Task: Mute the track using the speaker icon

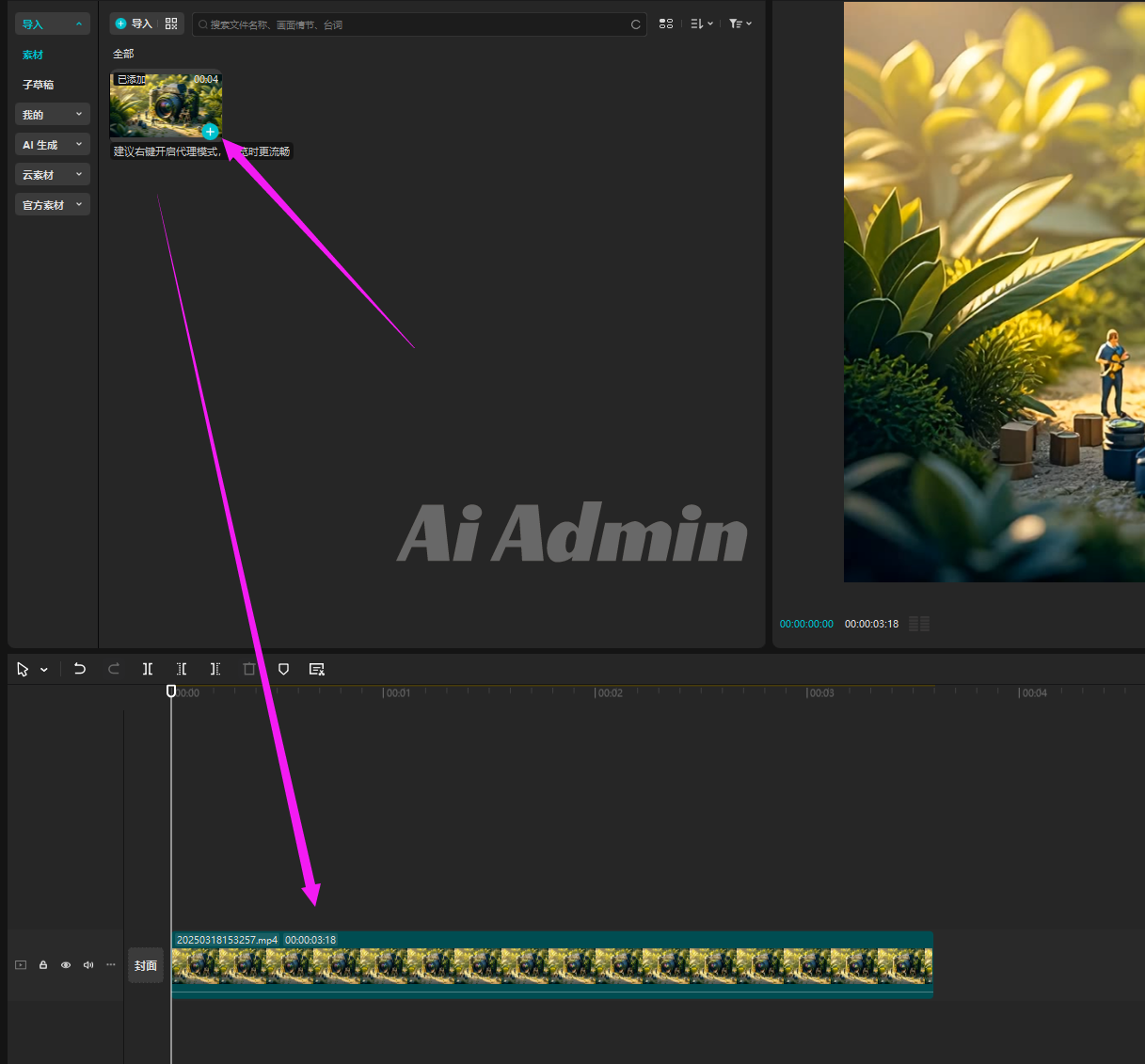Action: 88,964
